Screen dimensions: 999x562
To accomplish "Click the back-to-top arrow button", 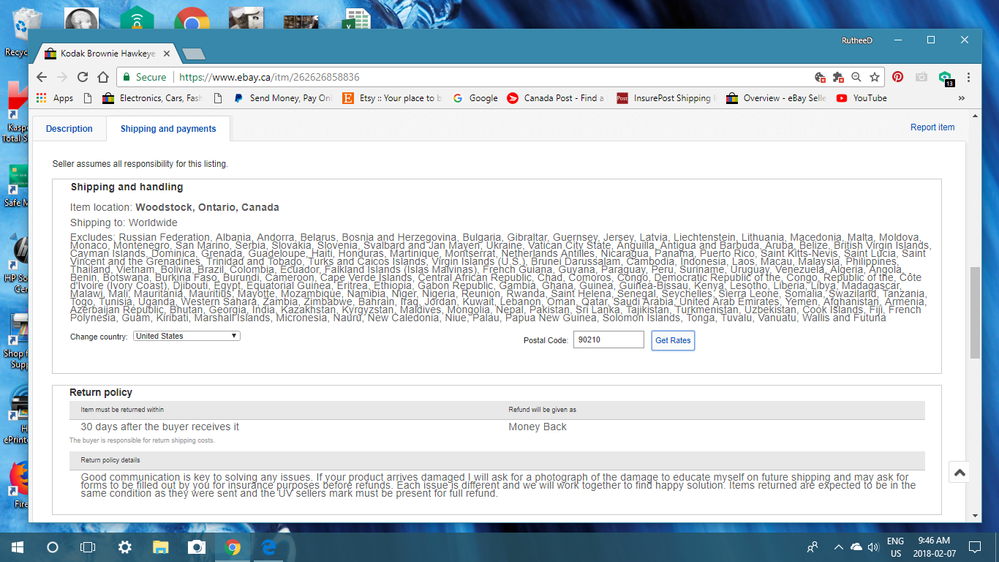I will pos(959,473).
